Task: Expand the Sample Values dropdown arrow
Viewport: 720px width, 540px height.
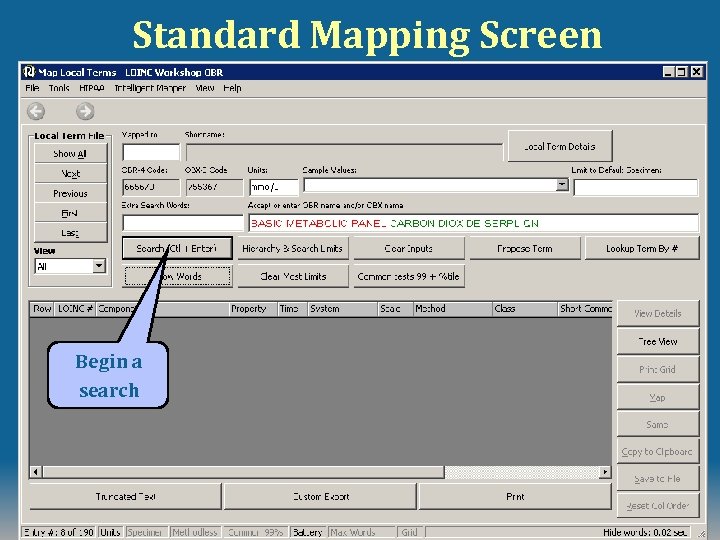Action: (x=562, y=185)
